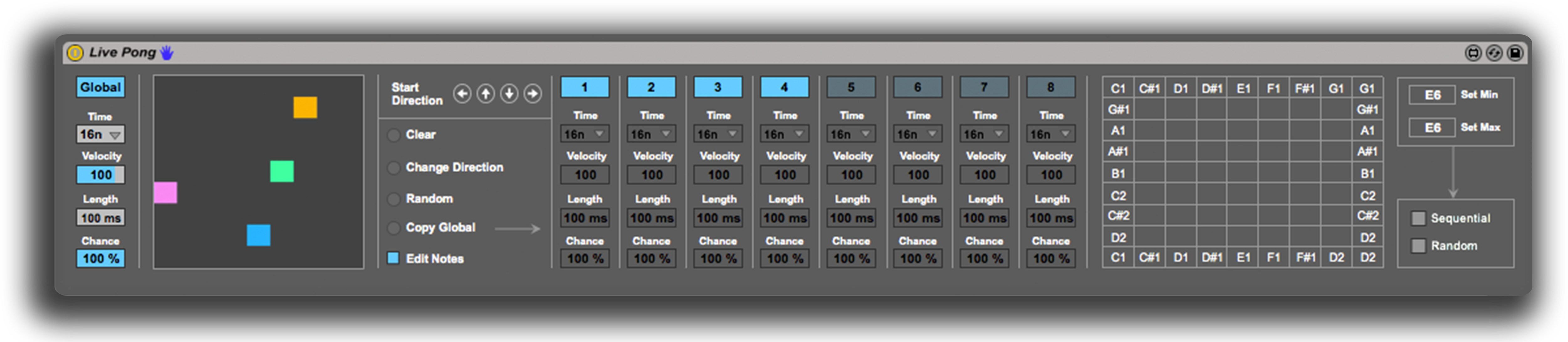
Task: Click the left arrow start direction icon
Action: (462, 94)
